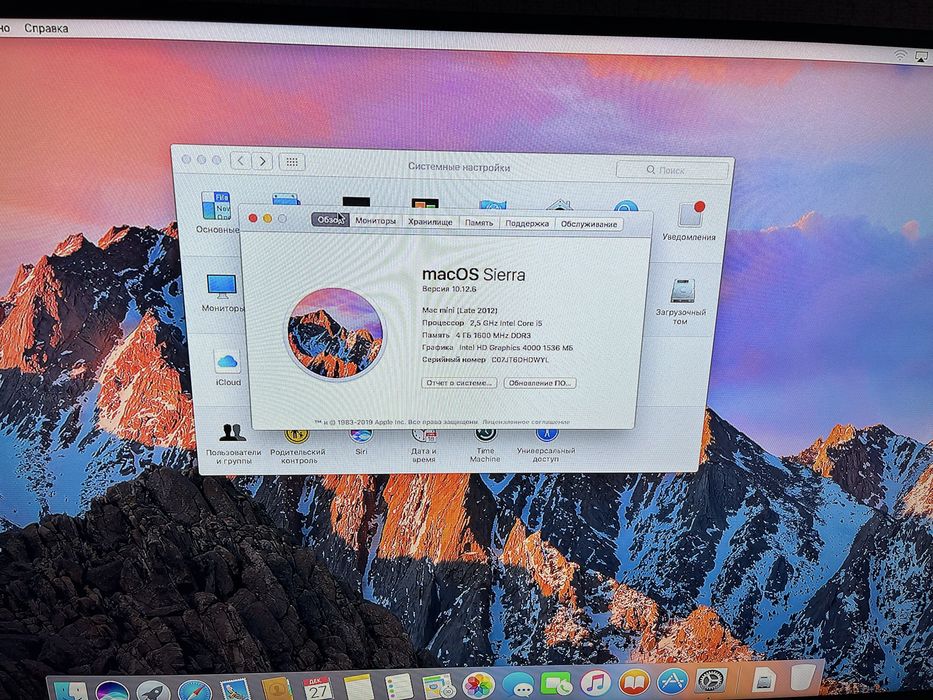Viewport: 933px width, 700px height.
Task: Click the 4 ГБ 1600 MHz DDR3 text
Action: 493,335
